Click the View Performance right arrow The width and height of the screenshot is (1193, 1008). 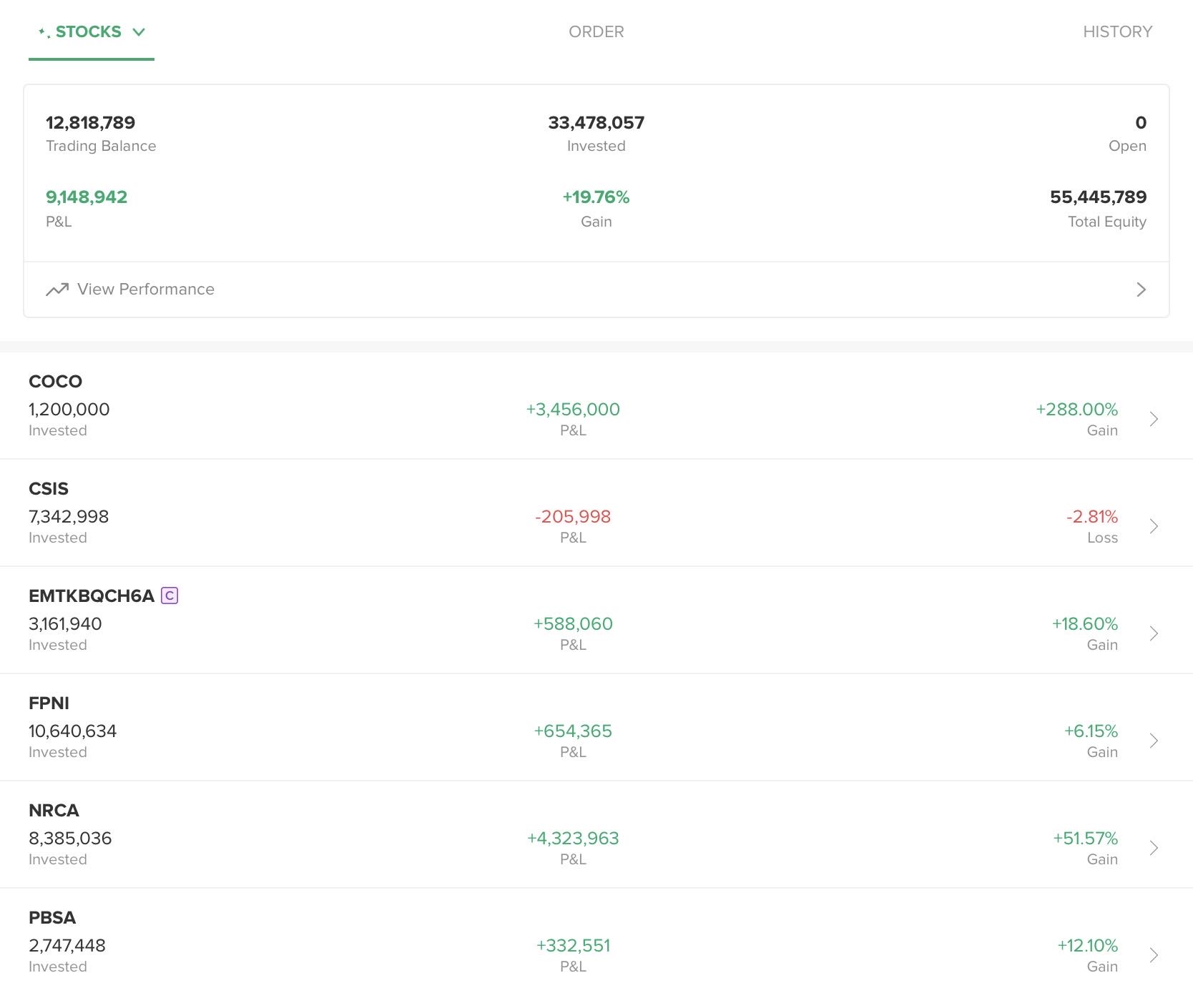(1141, 290)
